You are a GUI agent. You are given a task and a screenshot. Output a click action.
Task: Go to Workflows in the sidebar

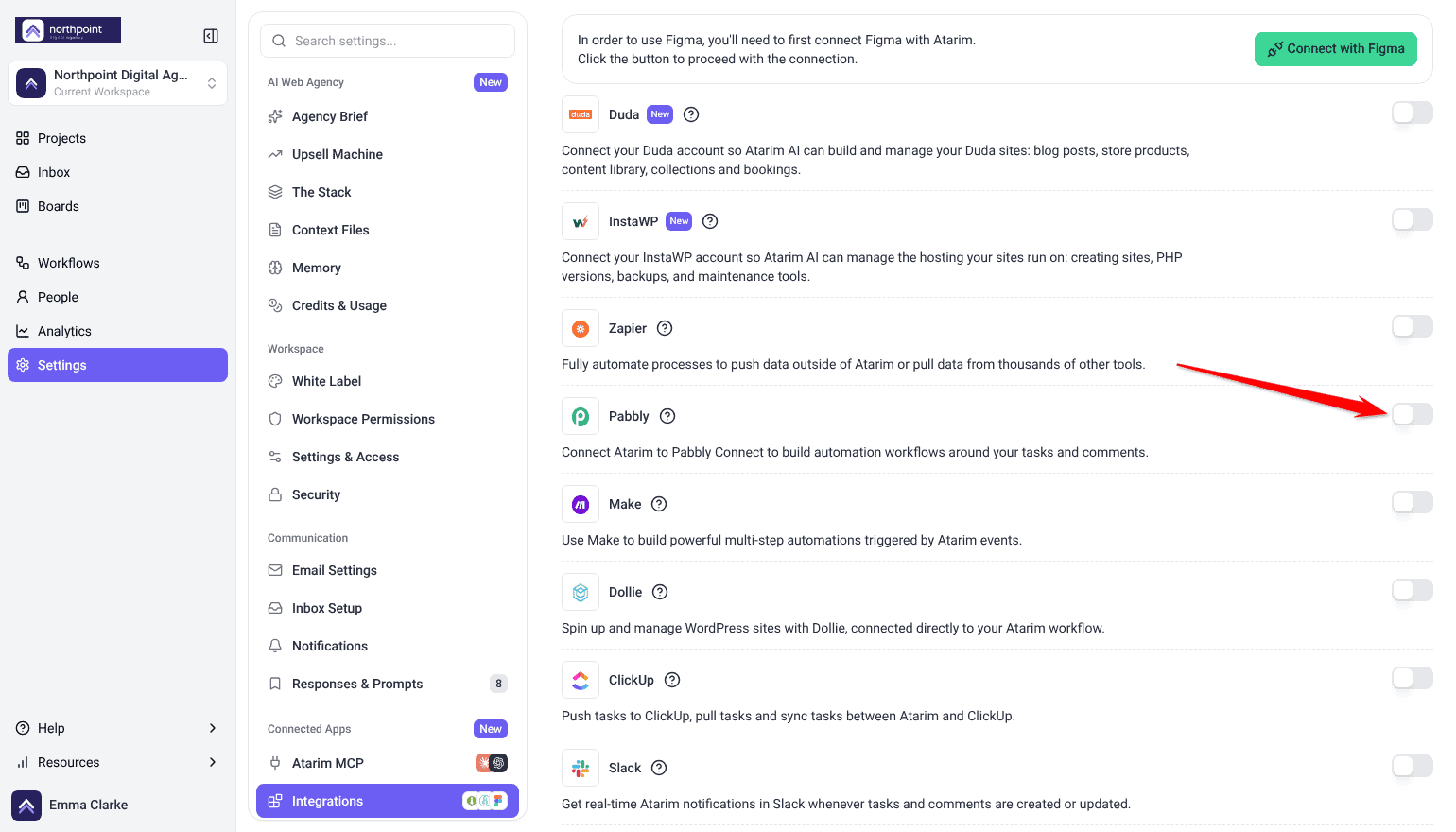click(117, 263)
